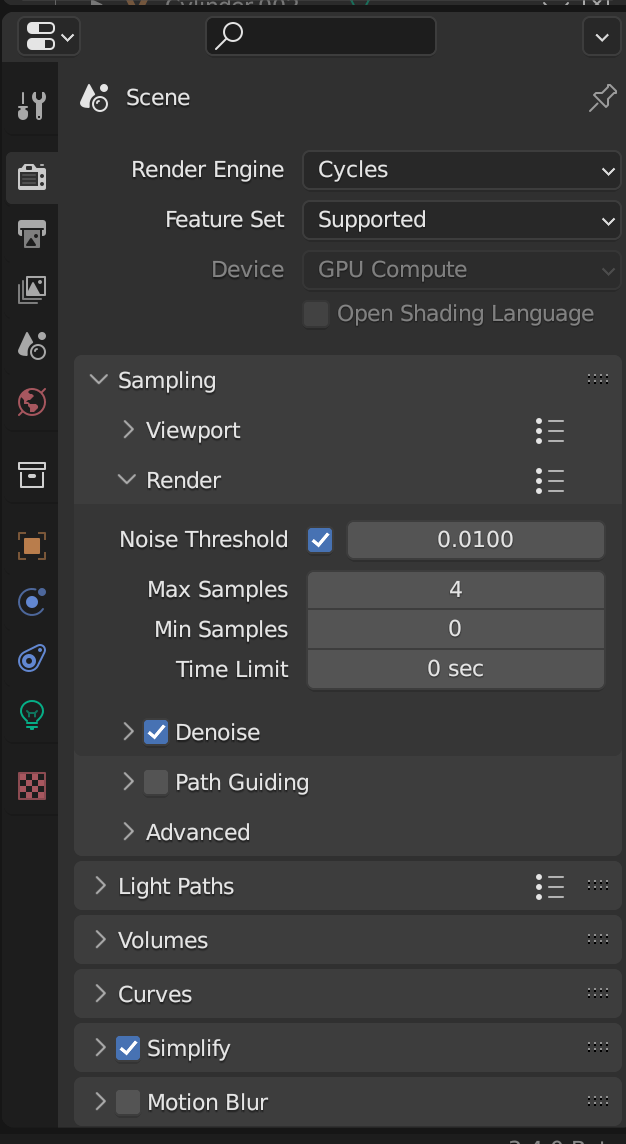
Task: Open the World properties tab
Action: (x=31, y=401)
